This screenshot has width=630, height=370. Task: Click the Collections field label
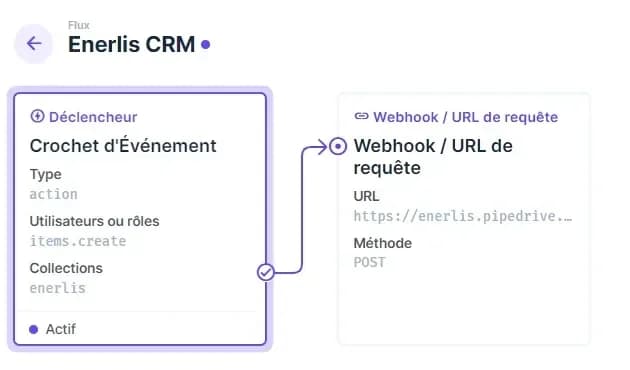[x=66, y=268]
